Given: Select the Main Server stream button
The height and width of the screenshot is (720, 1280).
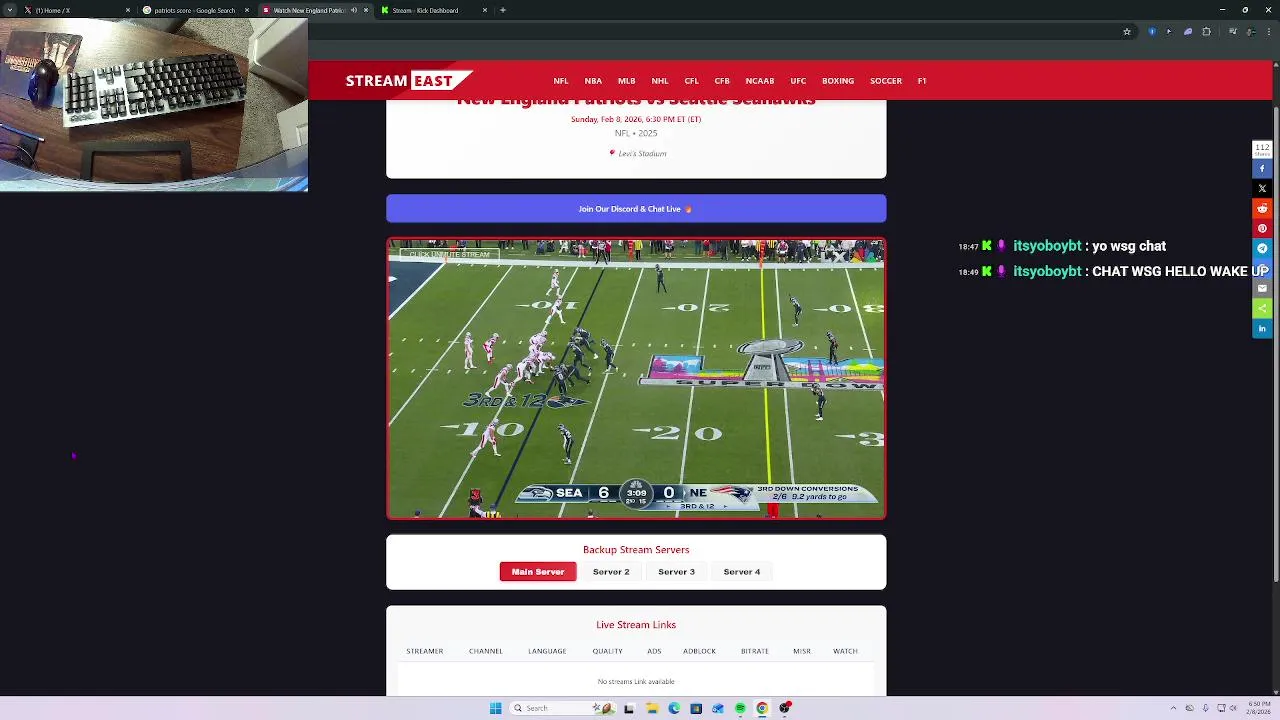Looking at the screenshot, I should click(538, 572).
